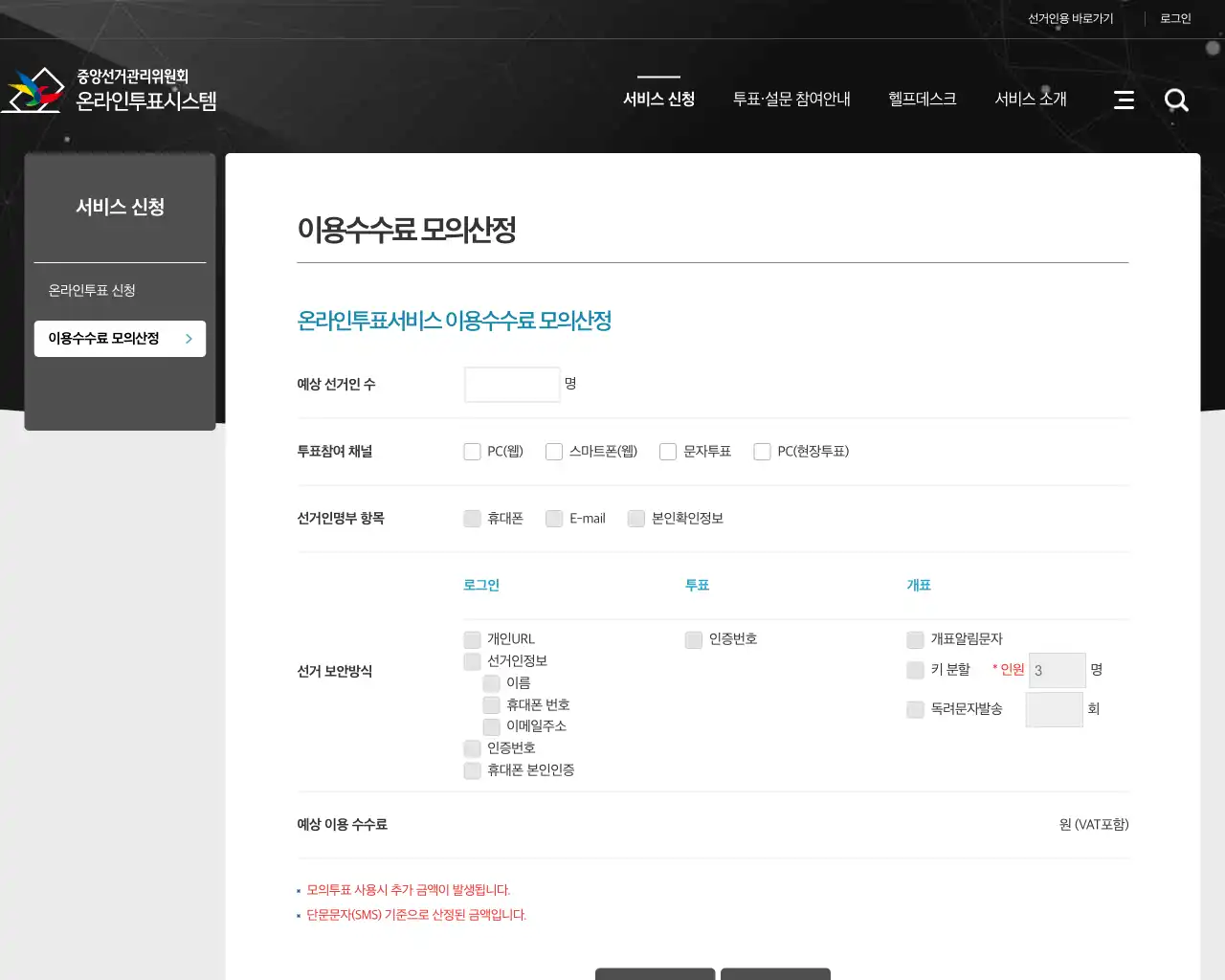Check the 스마트폰(웹) participation channel
Image resolution: width=1225 pixels, height=980 pixels.
[x=553, y=451]
